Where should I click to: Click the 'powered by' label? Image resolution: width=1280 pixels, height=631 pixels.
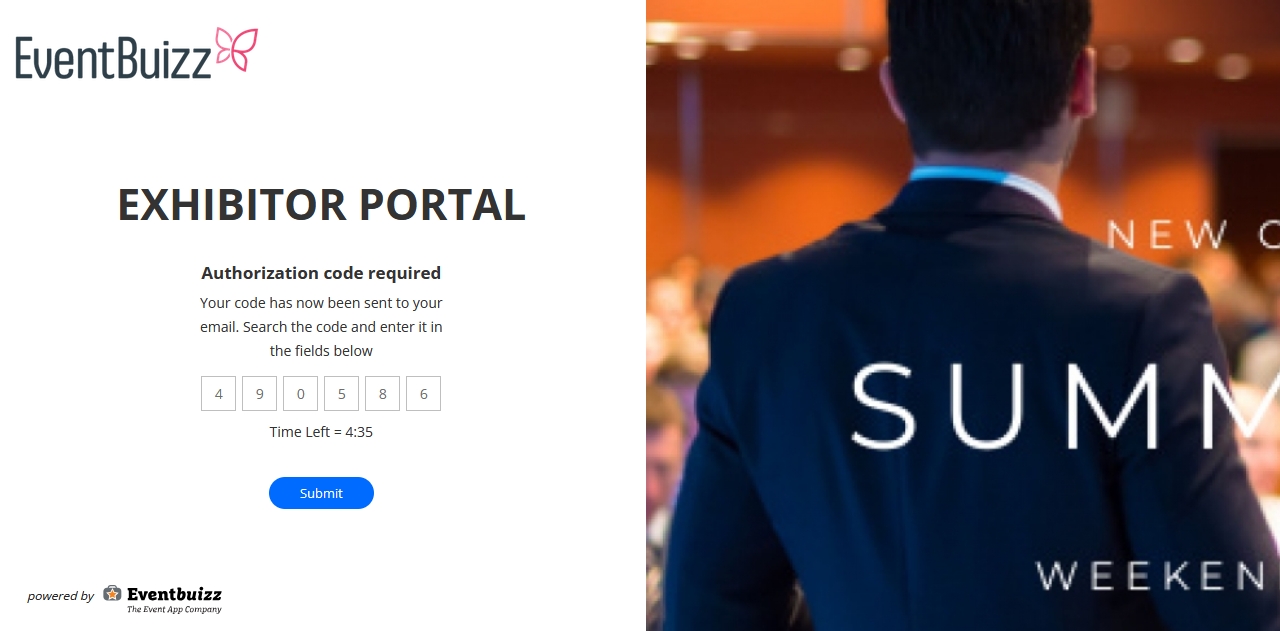[x=60, y=596]
